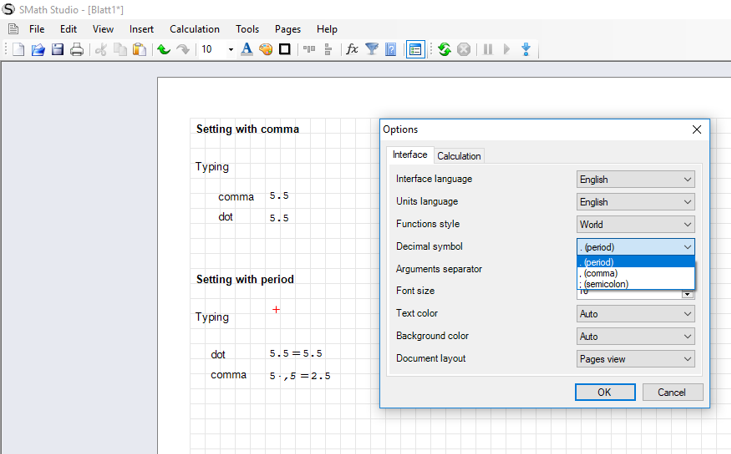This screenshot has width=731, height=454.
Task: Expand the Interface language dropdown
Action: (x=635, y=180)
